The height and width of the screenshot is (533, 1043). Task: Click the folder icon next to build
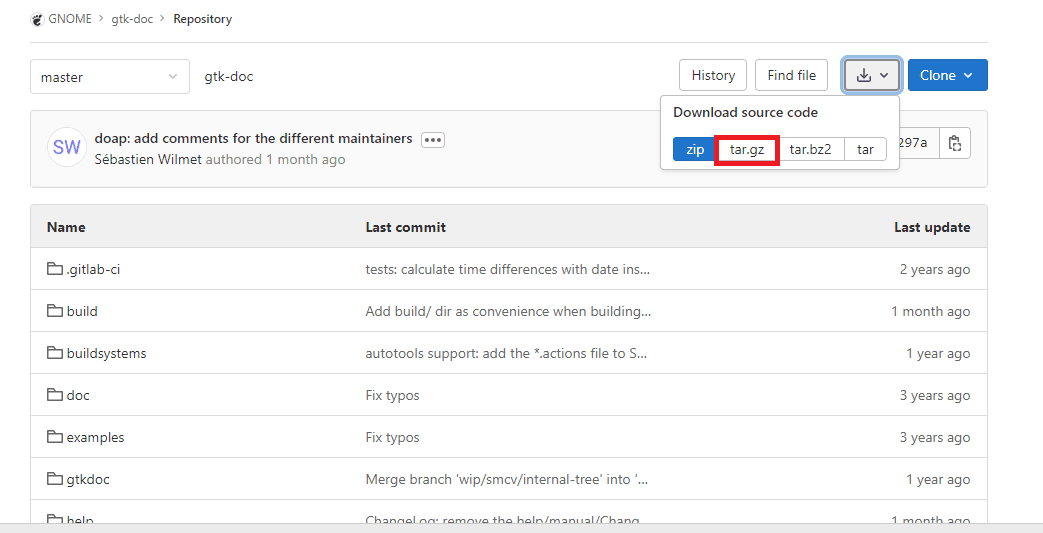pyautogui.click(x=55, y=311)
